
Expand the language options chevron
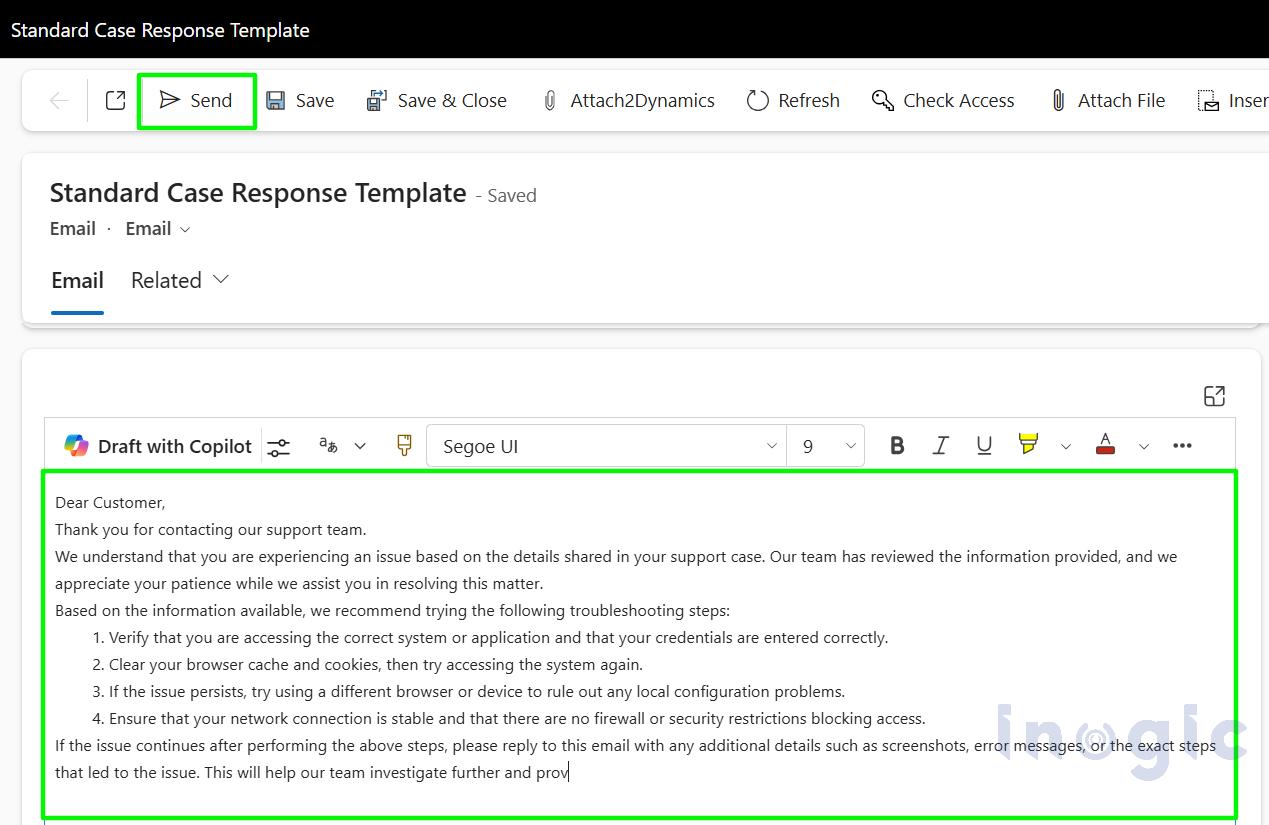(360, 446)
